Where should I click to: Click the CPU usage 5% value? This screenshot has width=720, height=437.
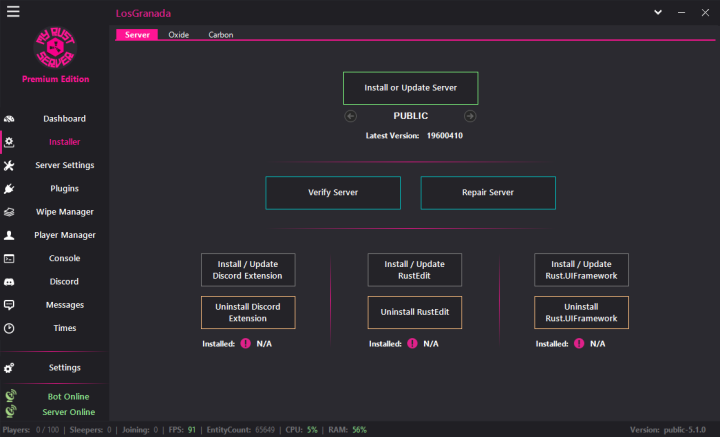312,430
